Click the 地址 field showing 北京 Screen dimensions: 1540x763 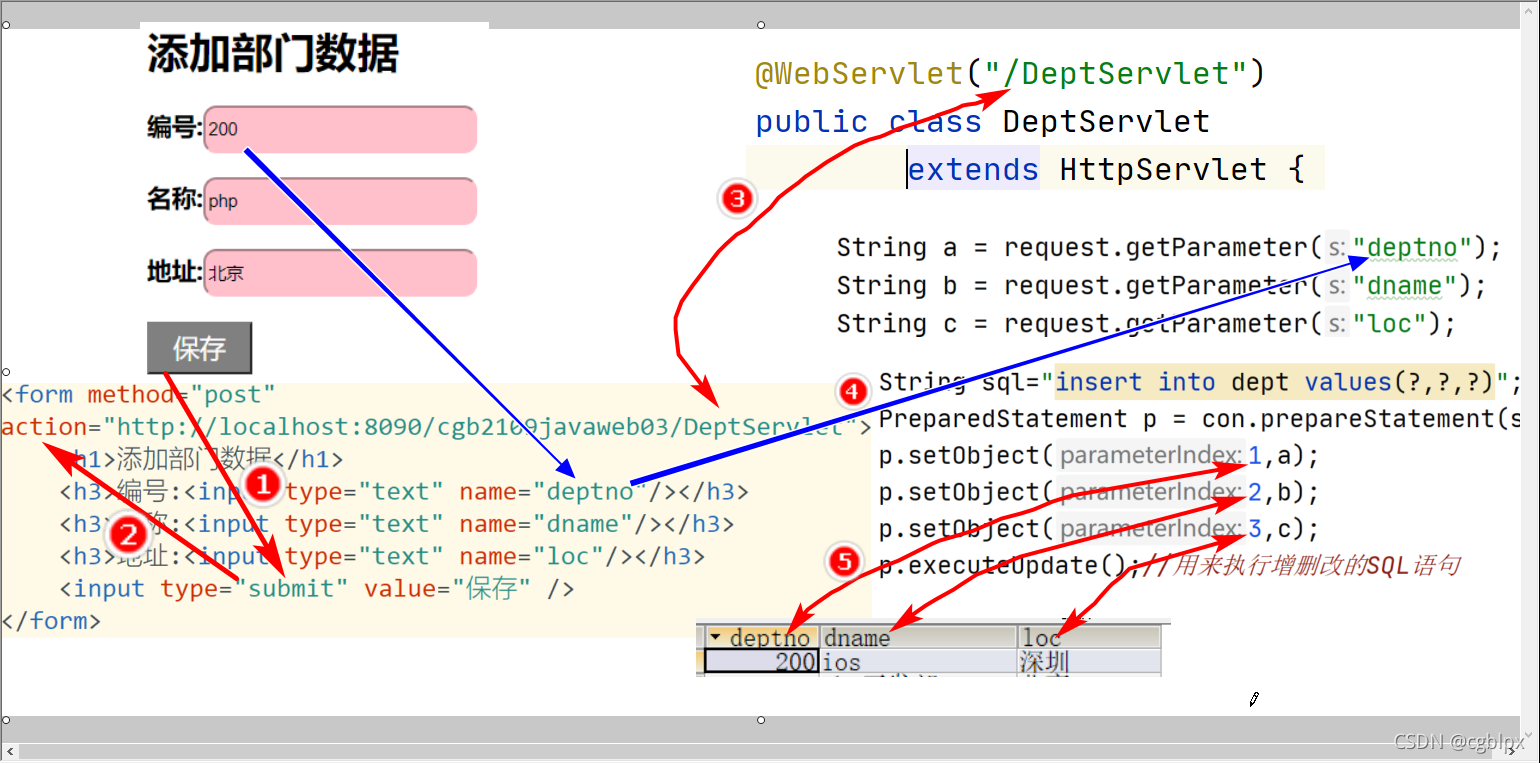point(339,272)
